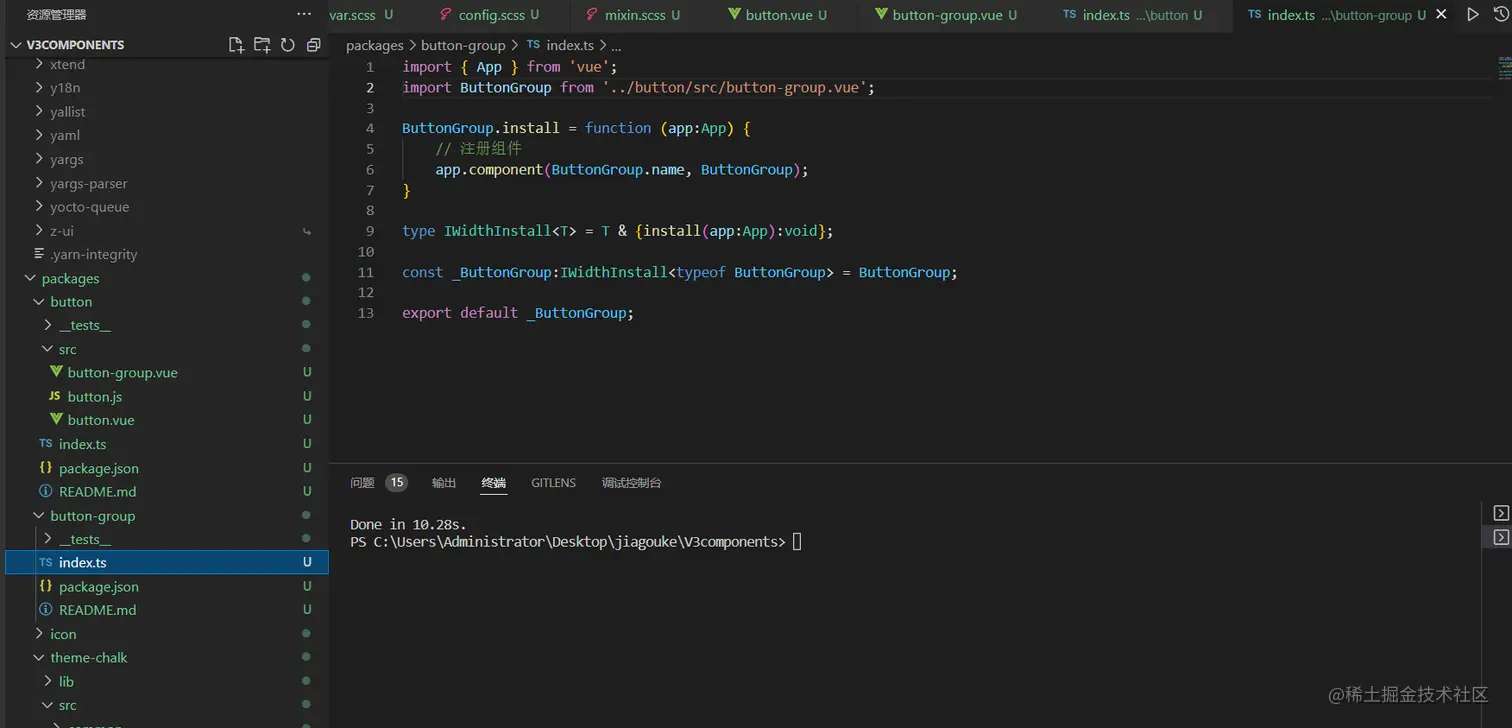Select the yallist folder row
This screenshot has width=1512, height=728.
click(x=167, y=112)
